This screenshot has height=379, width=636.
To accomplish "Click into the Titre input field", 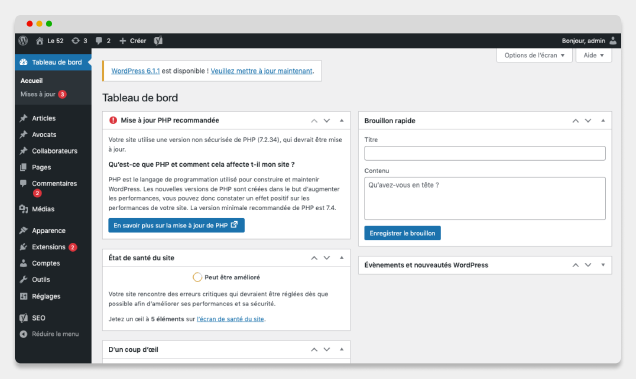I will (x=485, y=153).
